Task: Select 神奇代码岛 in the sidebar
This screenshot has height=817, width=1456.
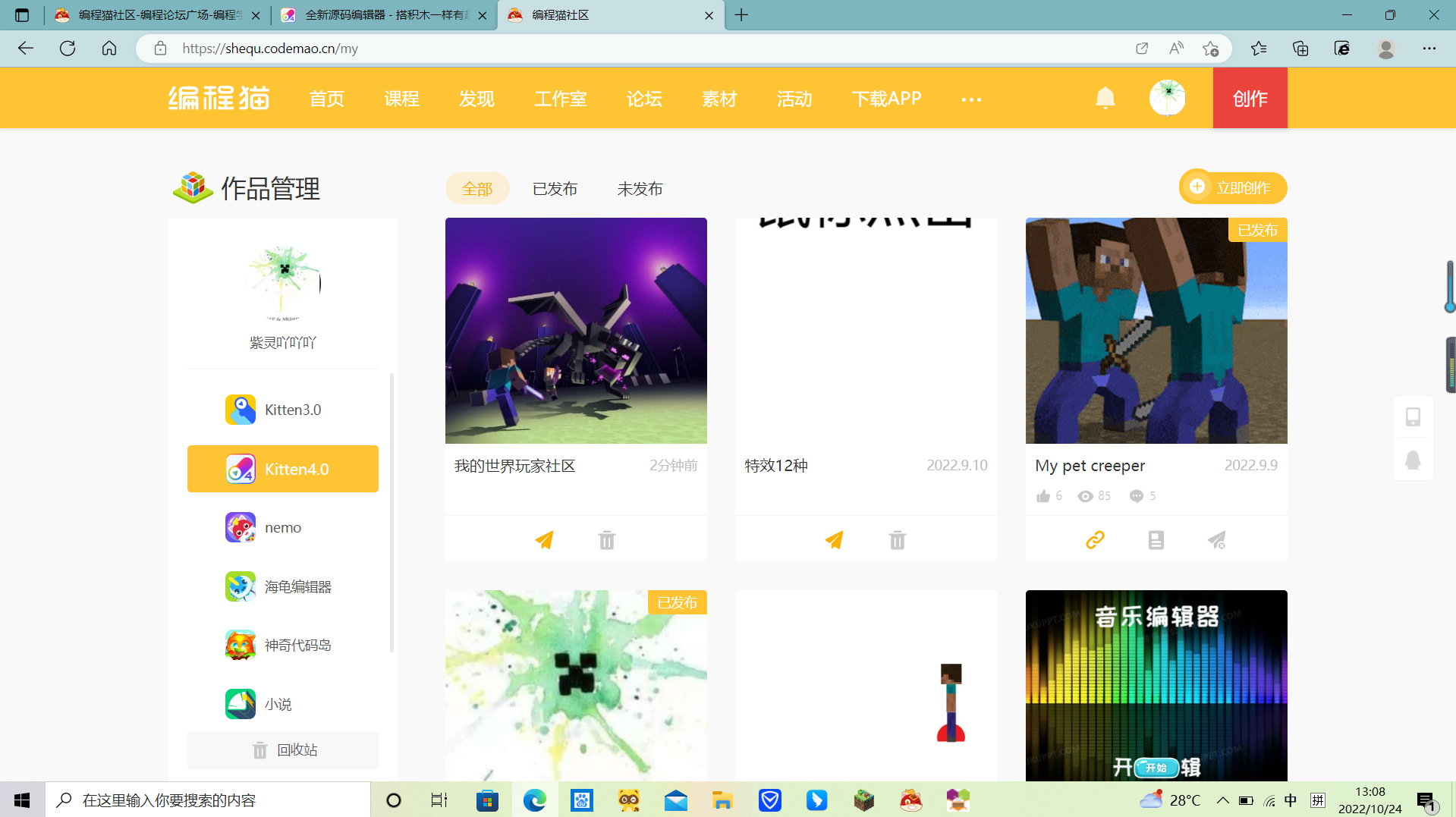Action: coord(283,646)
